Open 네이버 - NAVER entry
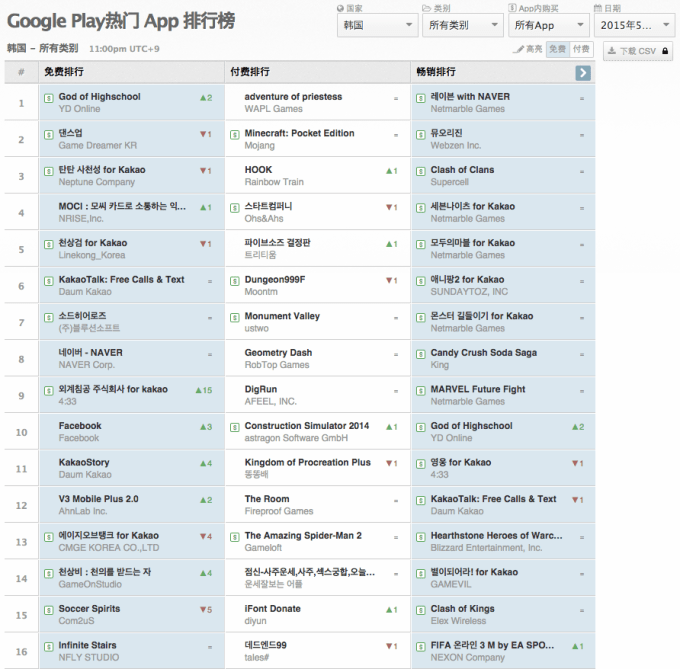The width and height of the screenshot is (680, 669). tap(91, 352)
